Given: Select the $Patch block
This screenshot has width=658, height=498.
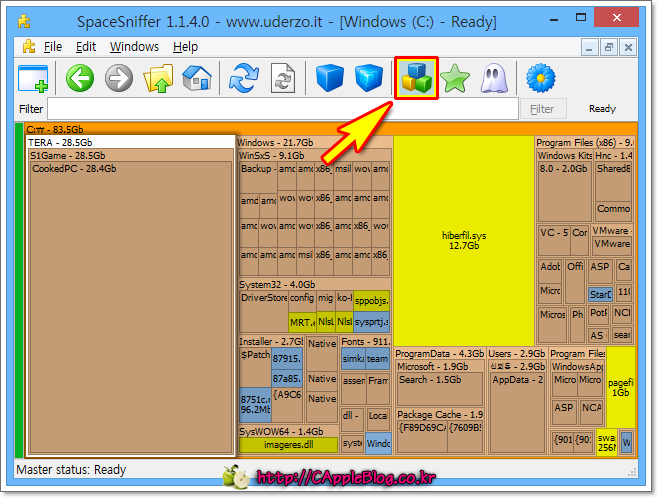Looking at the screenshot, I should 256,367.
